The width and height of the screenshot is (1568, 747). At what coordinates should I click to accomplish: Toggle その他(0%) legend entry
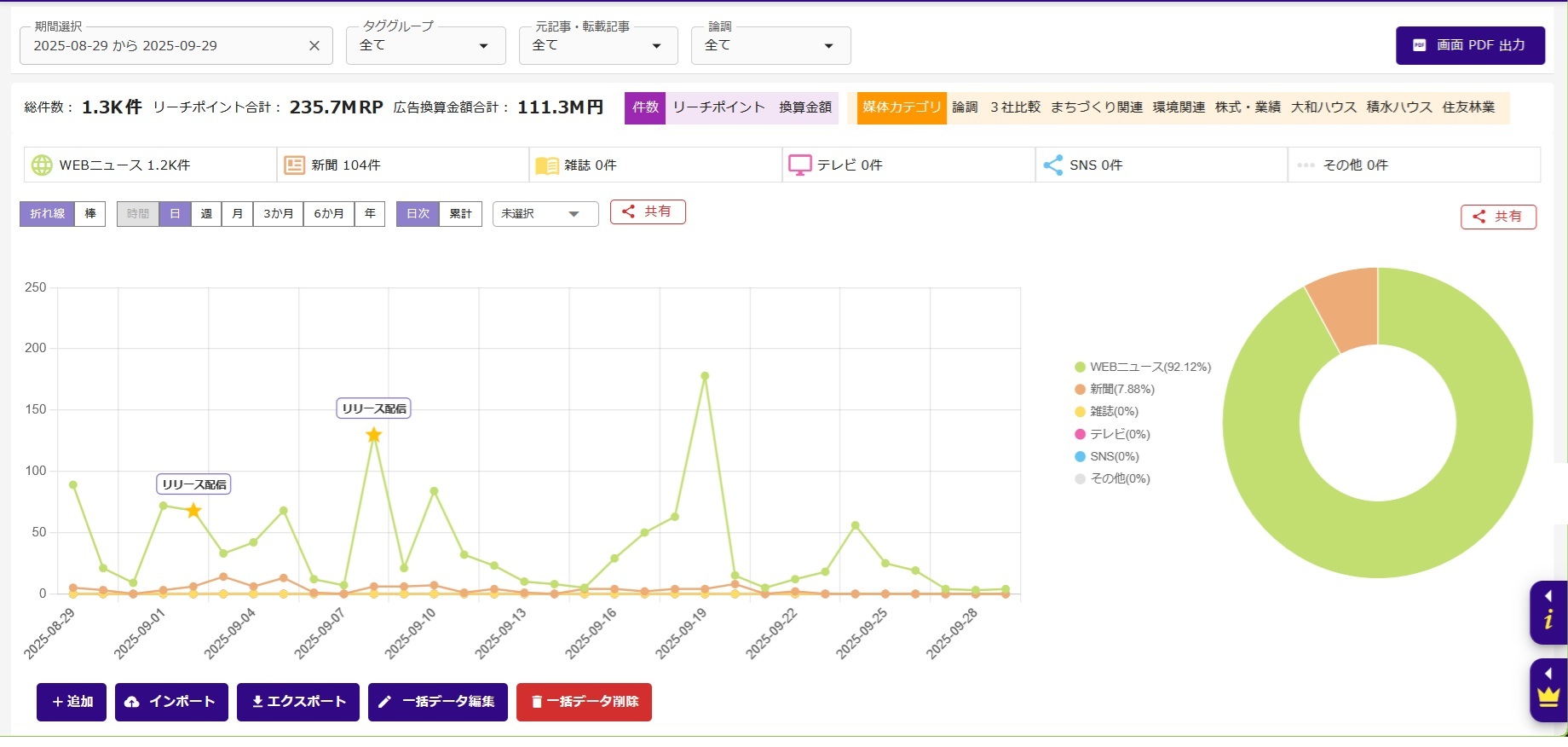coord(1112,479)
